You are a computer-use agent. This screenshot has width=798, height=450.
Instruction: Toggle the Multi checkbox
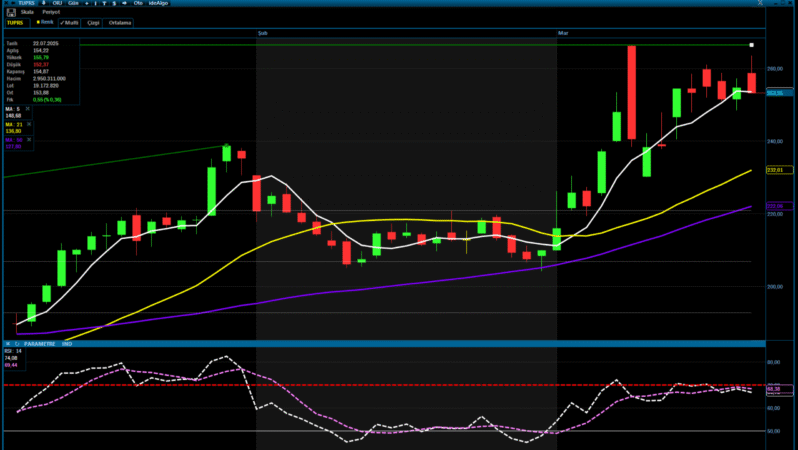click(x=69, y=21)
